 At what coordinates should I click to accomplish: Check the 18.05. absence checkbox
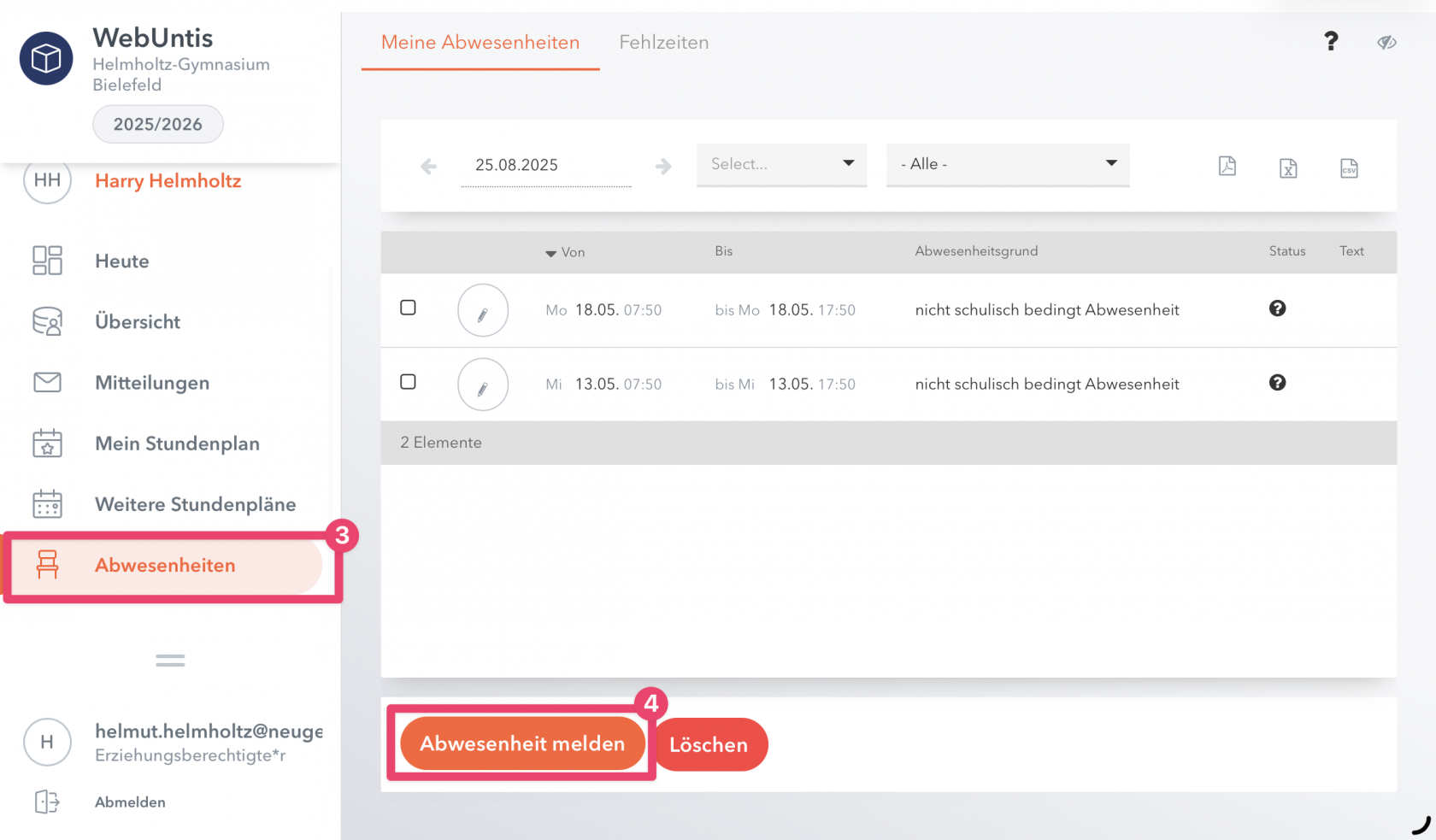[409, 308]
